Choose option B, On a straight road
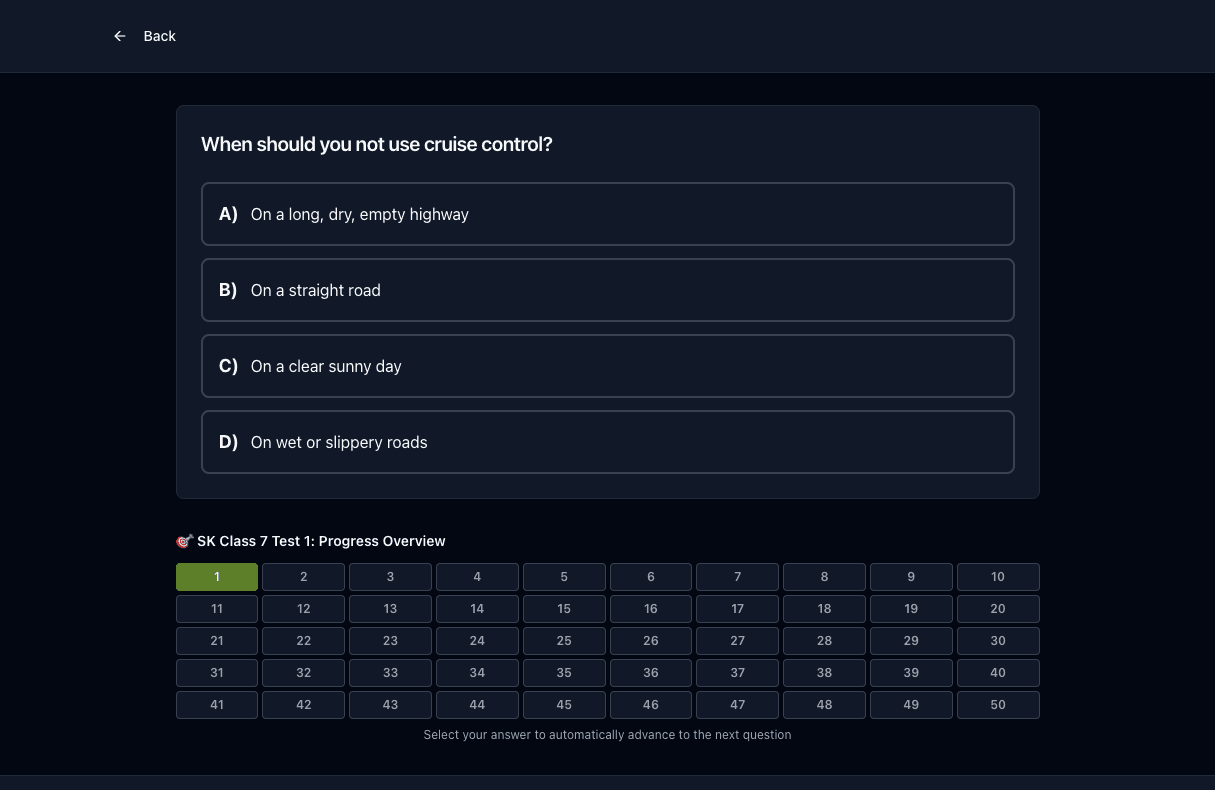This screenshot has width=1215, height=790. point(608,290)
